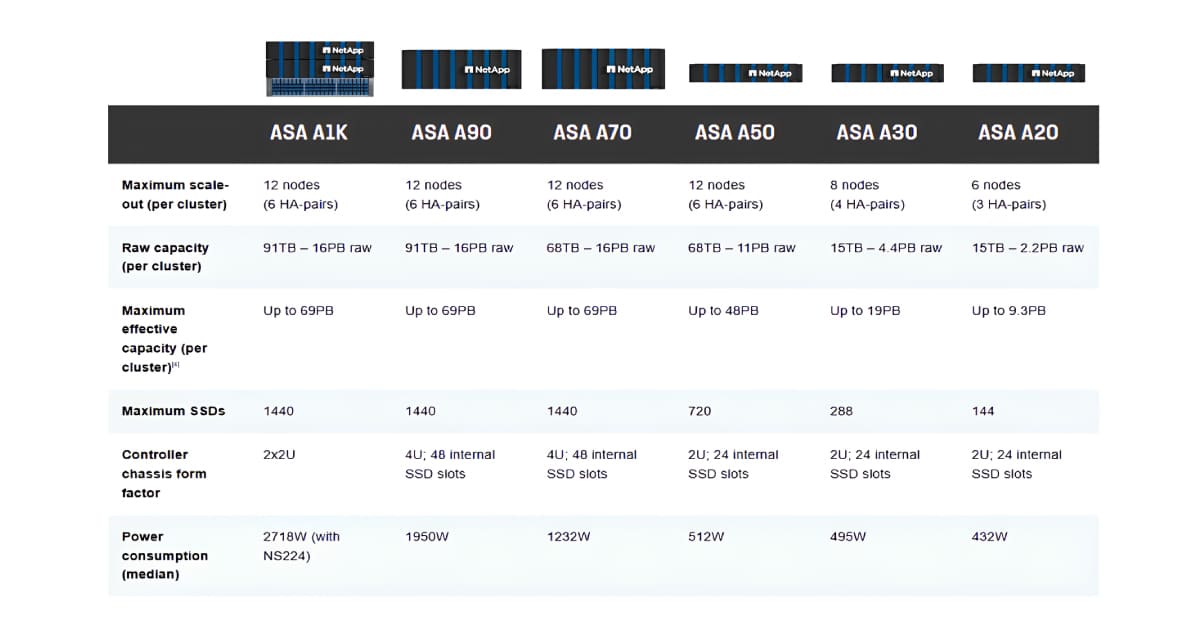
Task: Click the ASA A20 product image
Action: point(1029,72)
